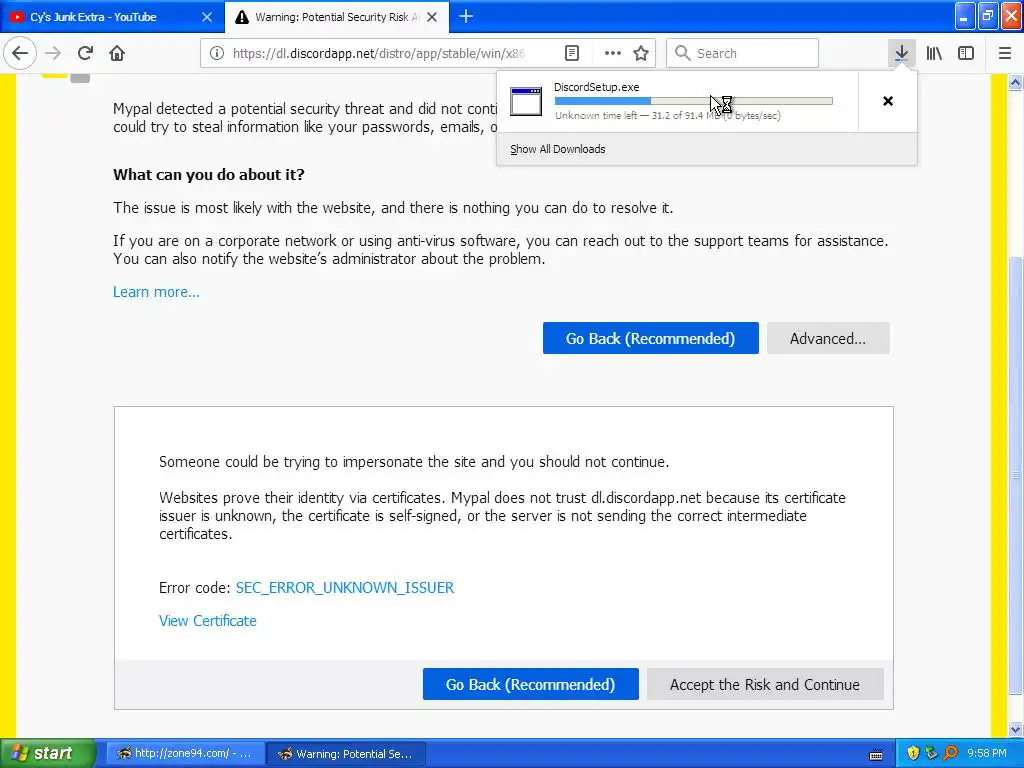Focus the Search box
Image resolution: width=1024 pixels, height=768 pixels.
click(x=743, y=53)
